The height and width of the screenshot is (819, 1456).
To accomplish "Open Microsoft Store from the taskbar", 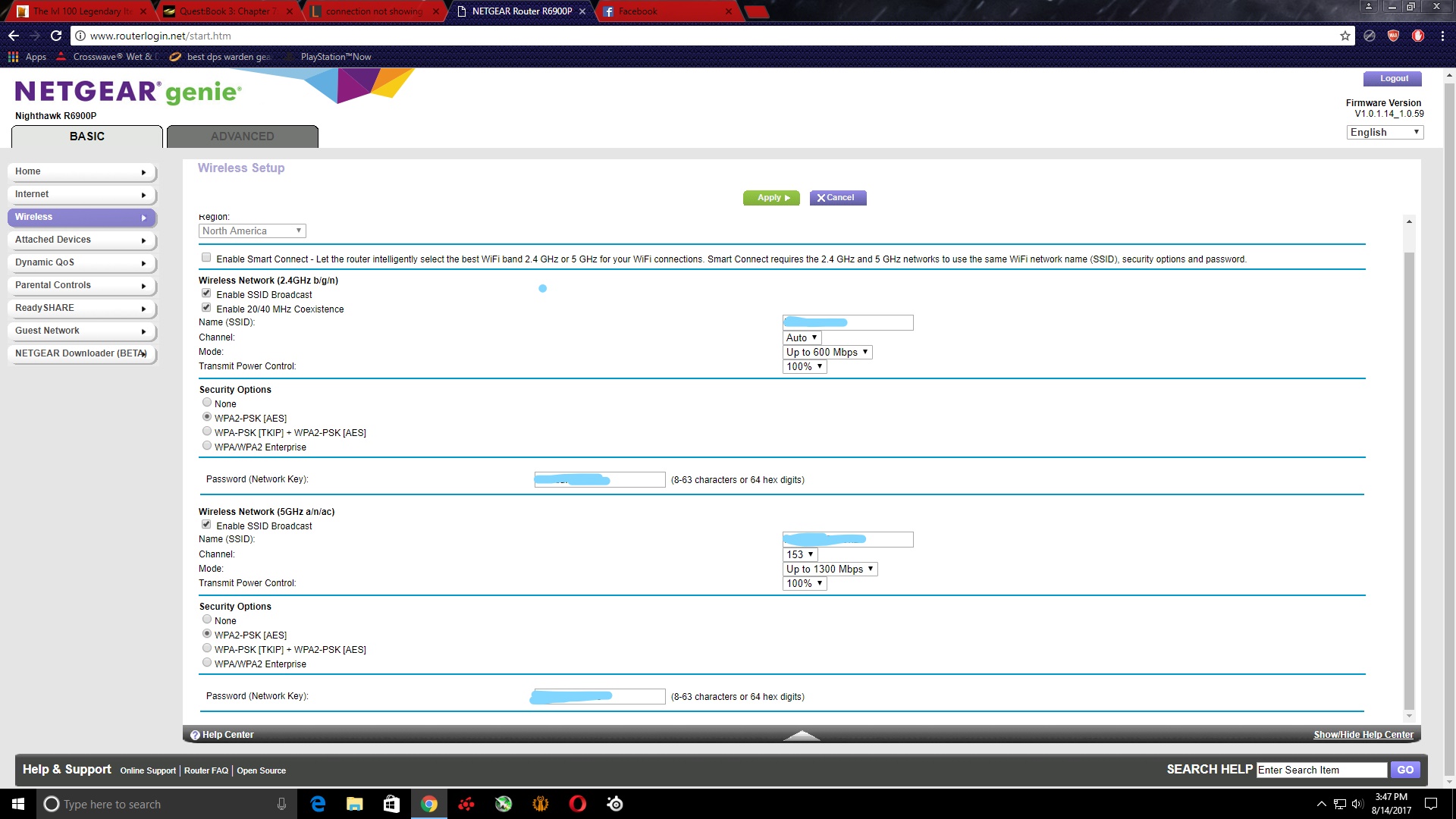I will pos(391,804).
